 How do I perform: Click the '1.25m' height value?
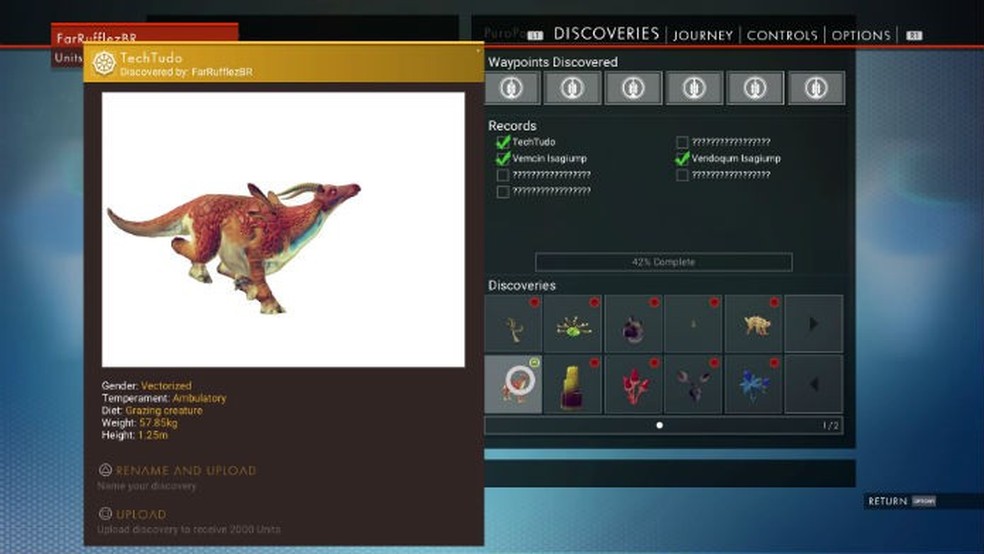tap(152, 435)
